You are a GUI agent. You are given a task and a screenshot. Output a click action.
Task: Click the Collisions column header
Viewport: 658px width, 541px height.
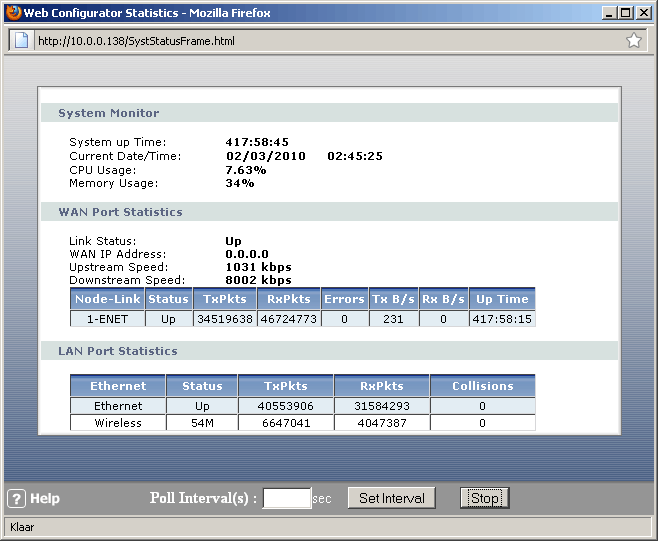click(x=483, y=386)
